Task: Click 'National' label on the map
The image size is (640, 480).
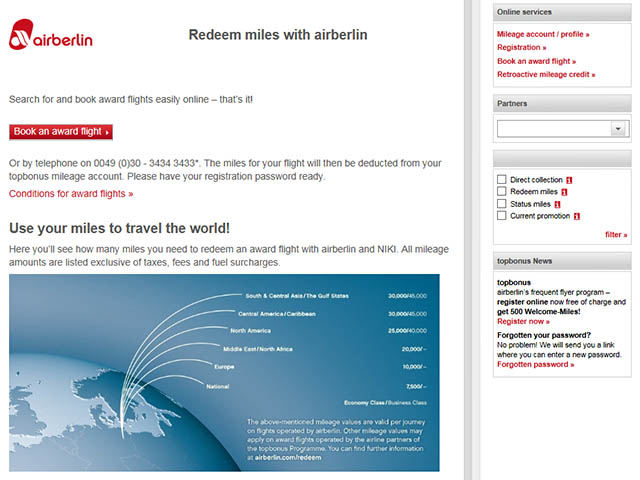Action: [x=218, y=386]
